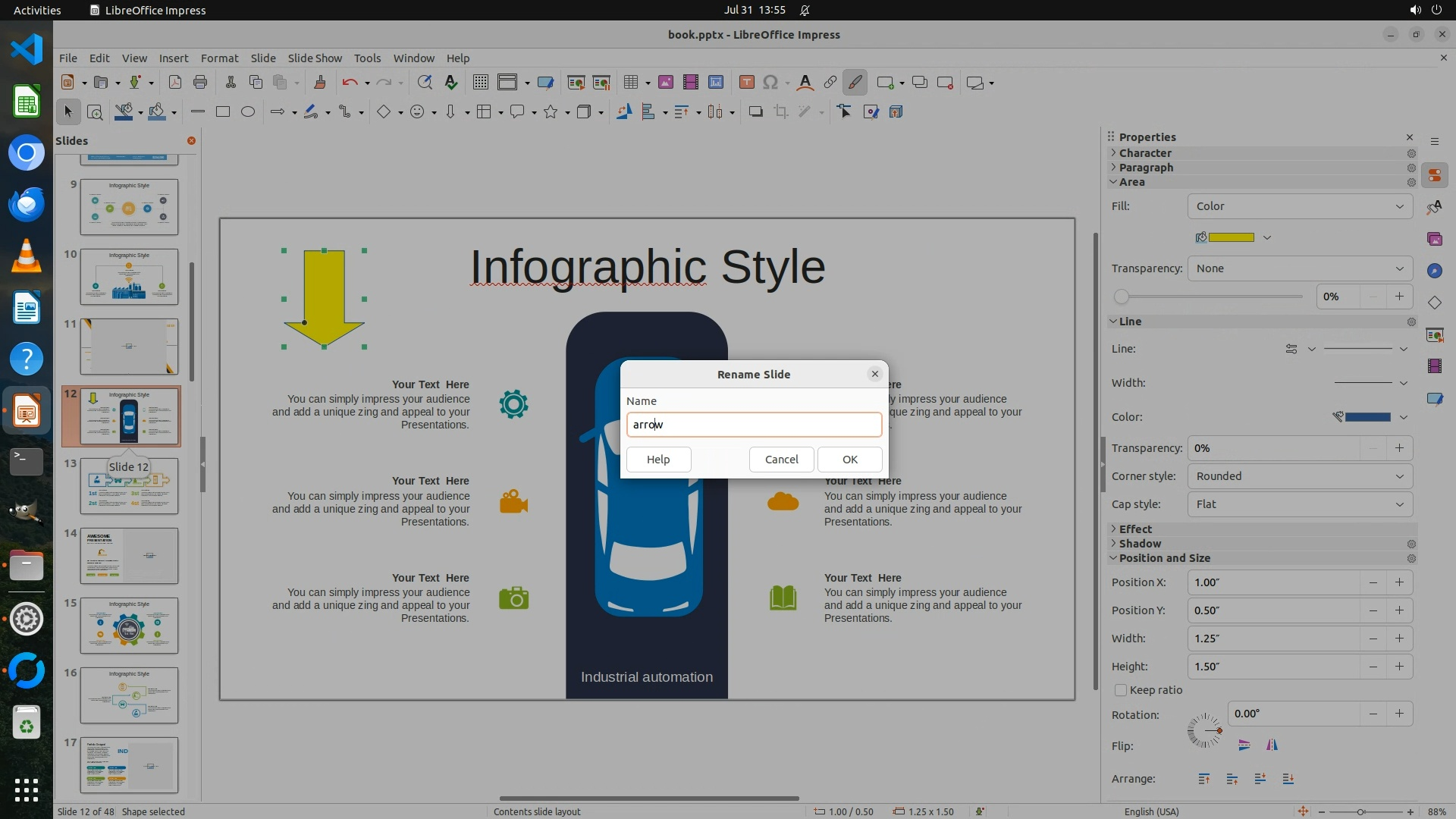This screenshot has width=1456, height=819.
Task: Open the Slide Show menu
Action: [315, 58]
